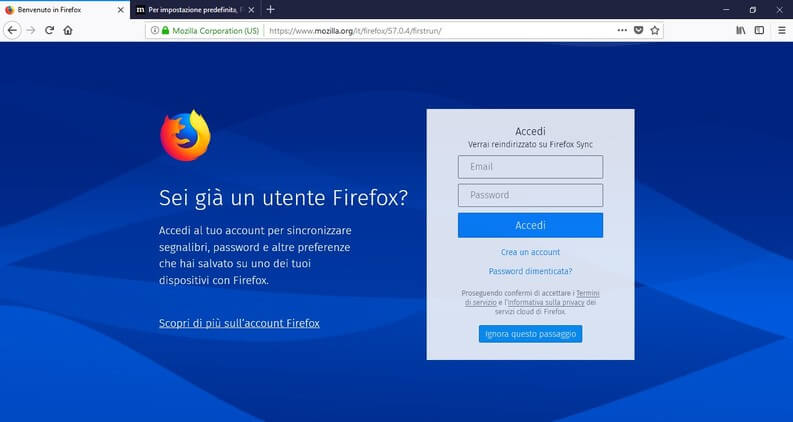Open page actions three-dot menu
Screen dimensions: 793x422
622,30
